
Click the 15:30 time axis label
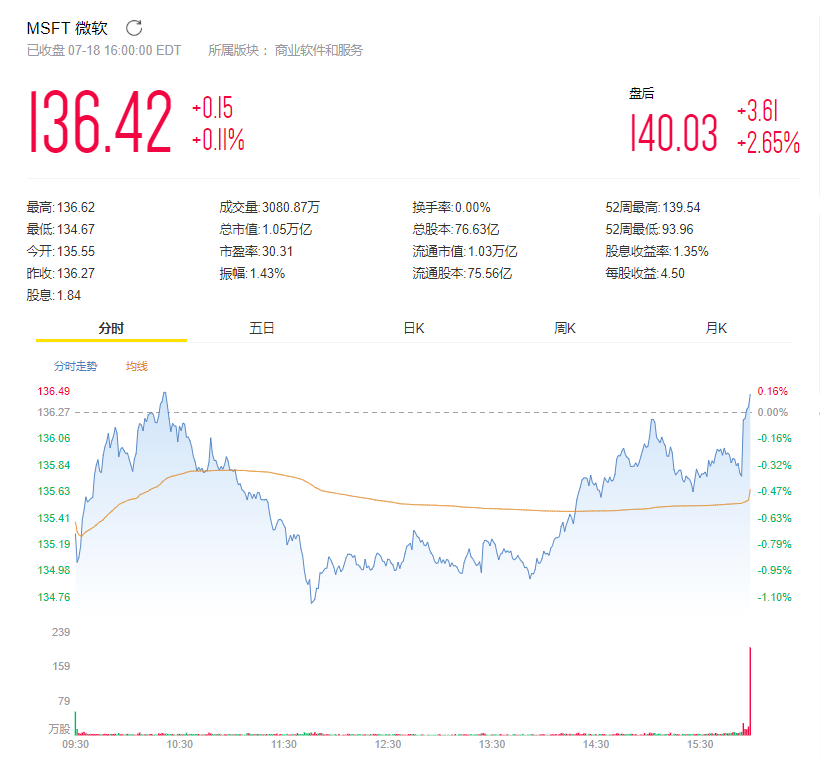coord(700,744)
